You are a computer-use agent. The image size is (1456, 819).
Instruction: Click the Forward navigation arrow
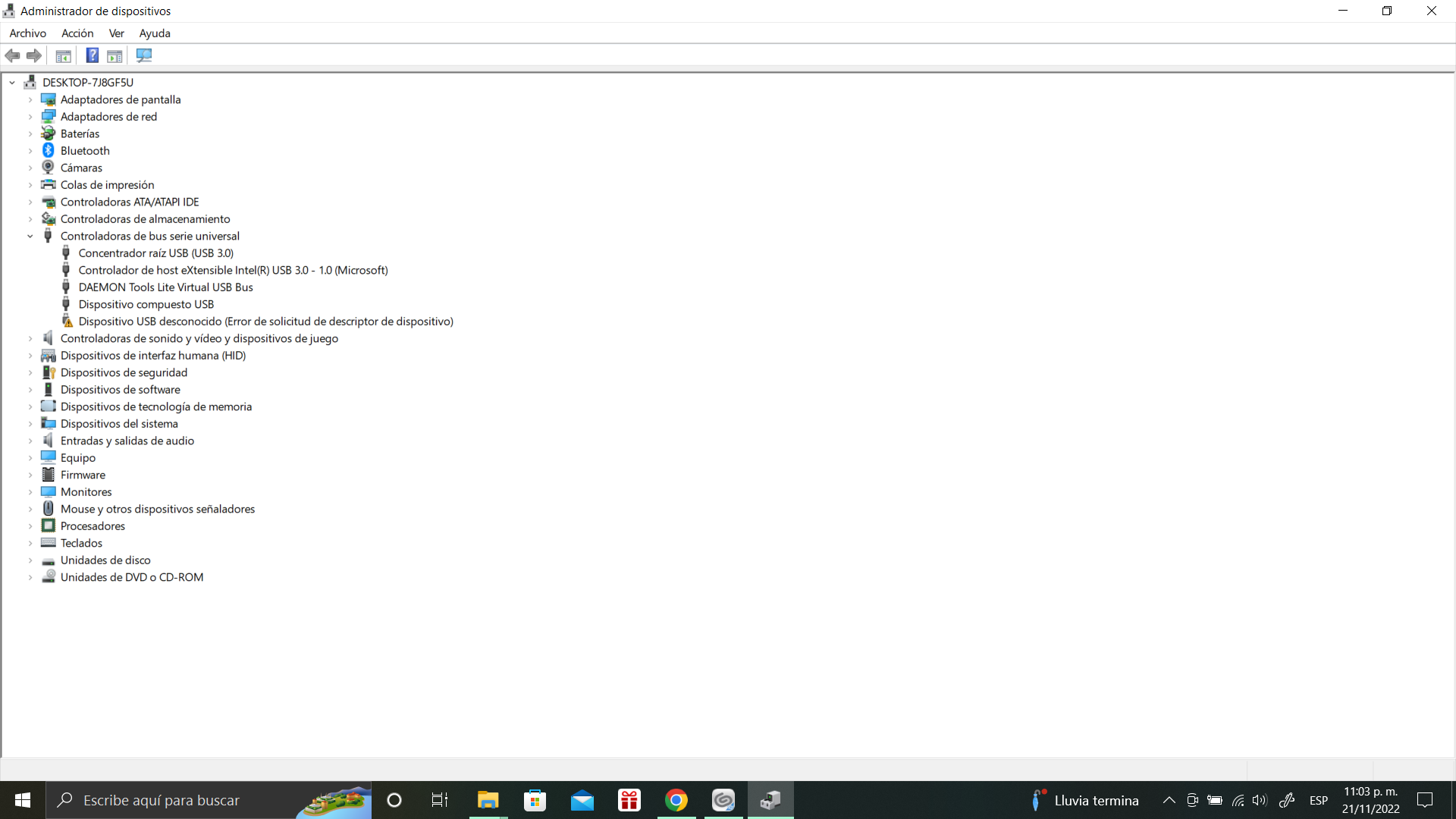[34, 55]
